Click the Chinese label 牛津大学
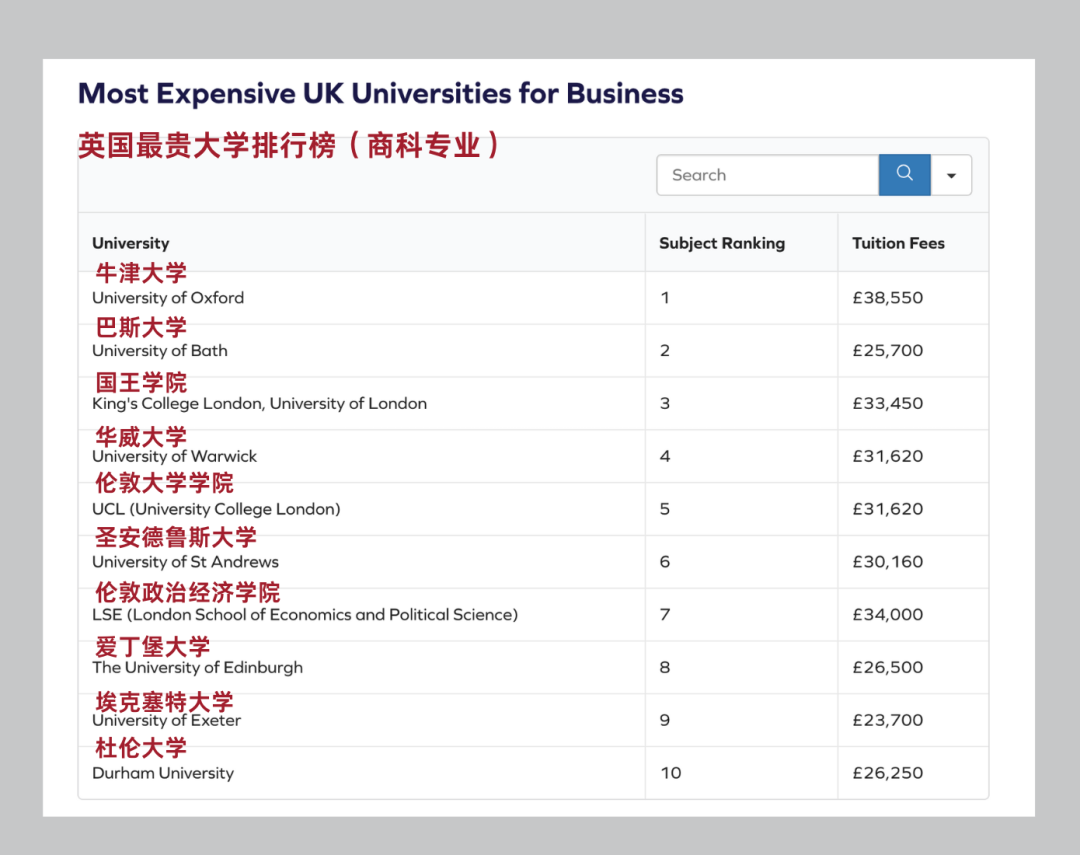This screenshot has width=1080, height=855. (x=141, y=273)
